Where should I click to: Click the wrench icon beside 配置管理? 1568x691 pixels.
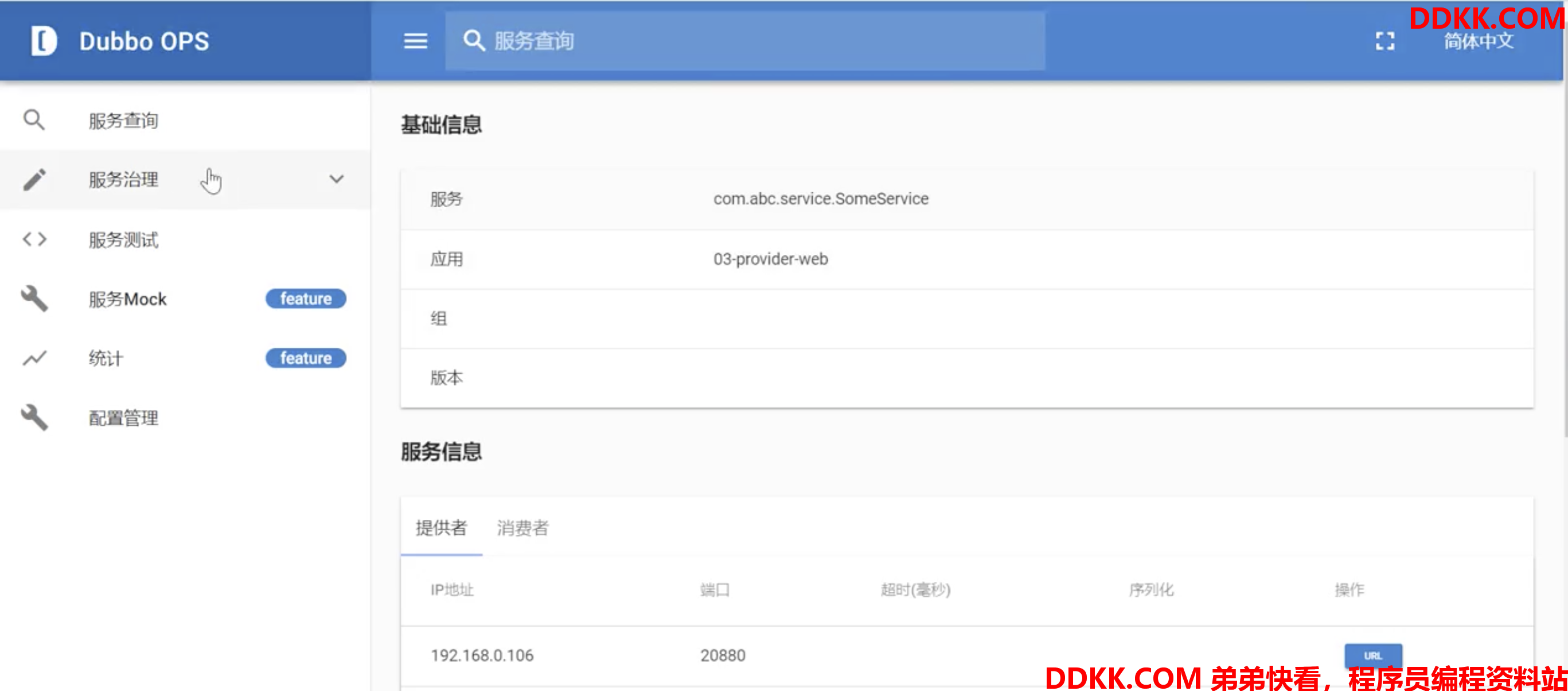point(34,417)
